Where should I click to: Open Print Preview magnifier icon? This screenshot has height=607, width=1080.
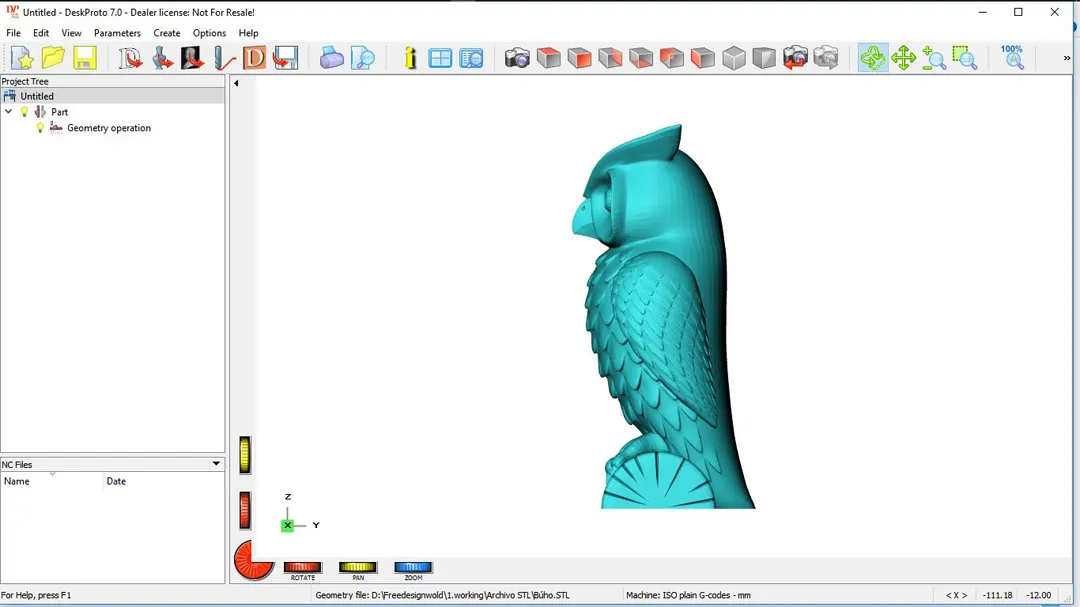363,58
